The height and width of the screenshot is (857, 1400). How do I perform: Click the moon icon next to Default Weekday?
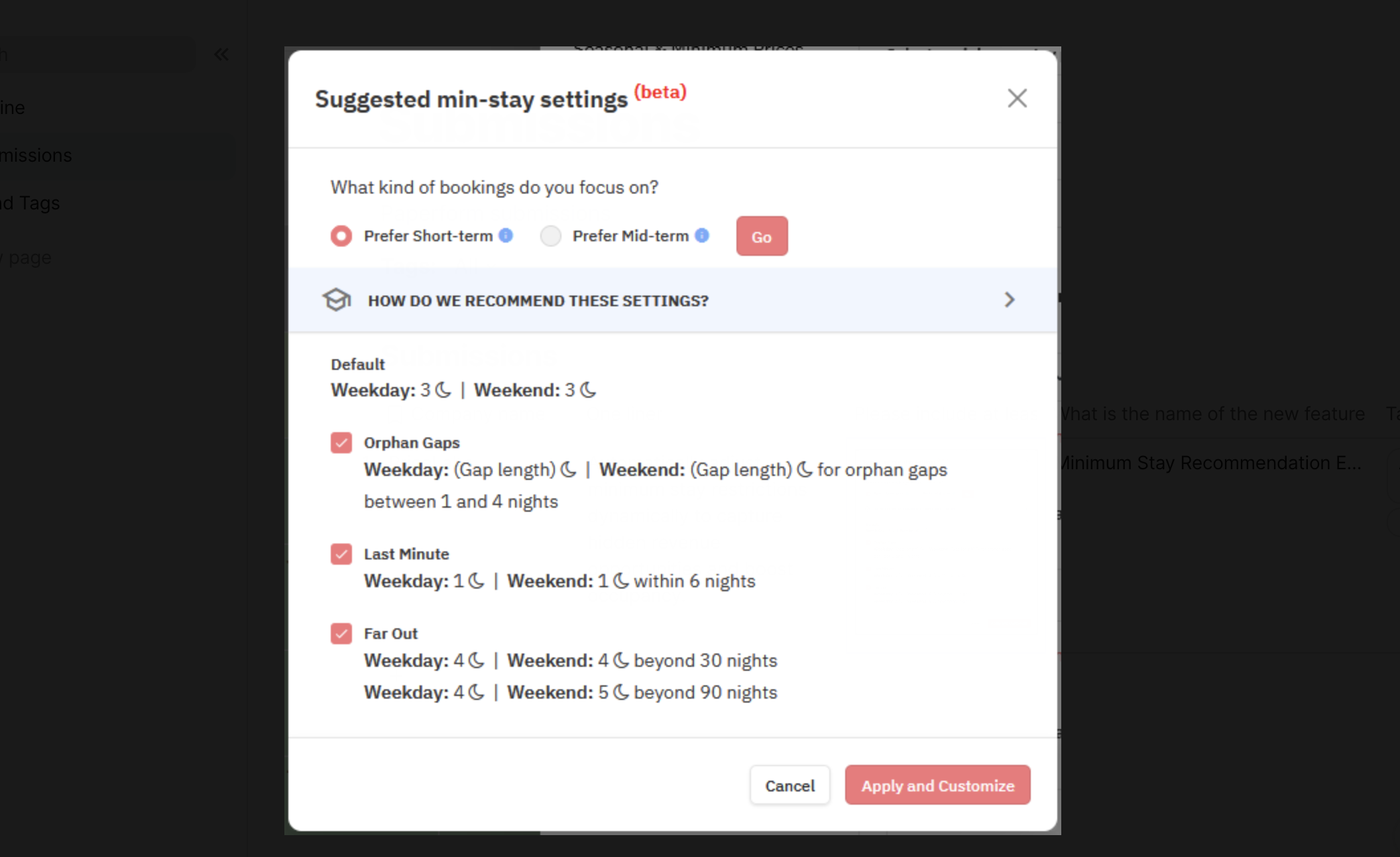[443, 390]
